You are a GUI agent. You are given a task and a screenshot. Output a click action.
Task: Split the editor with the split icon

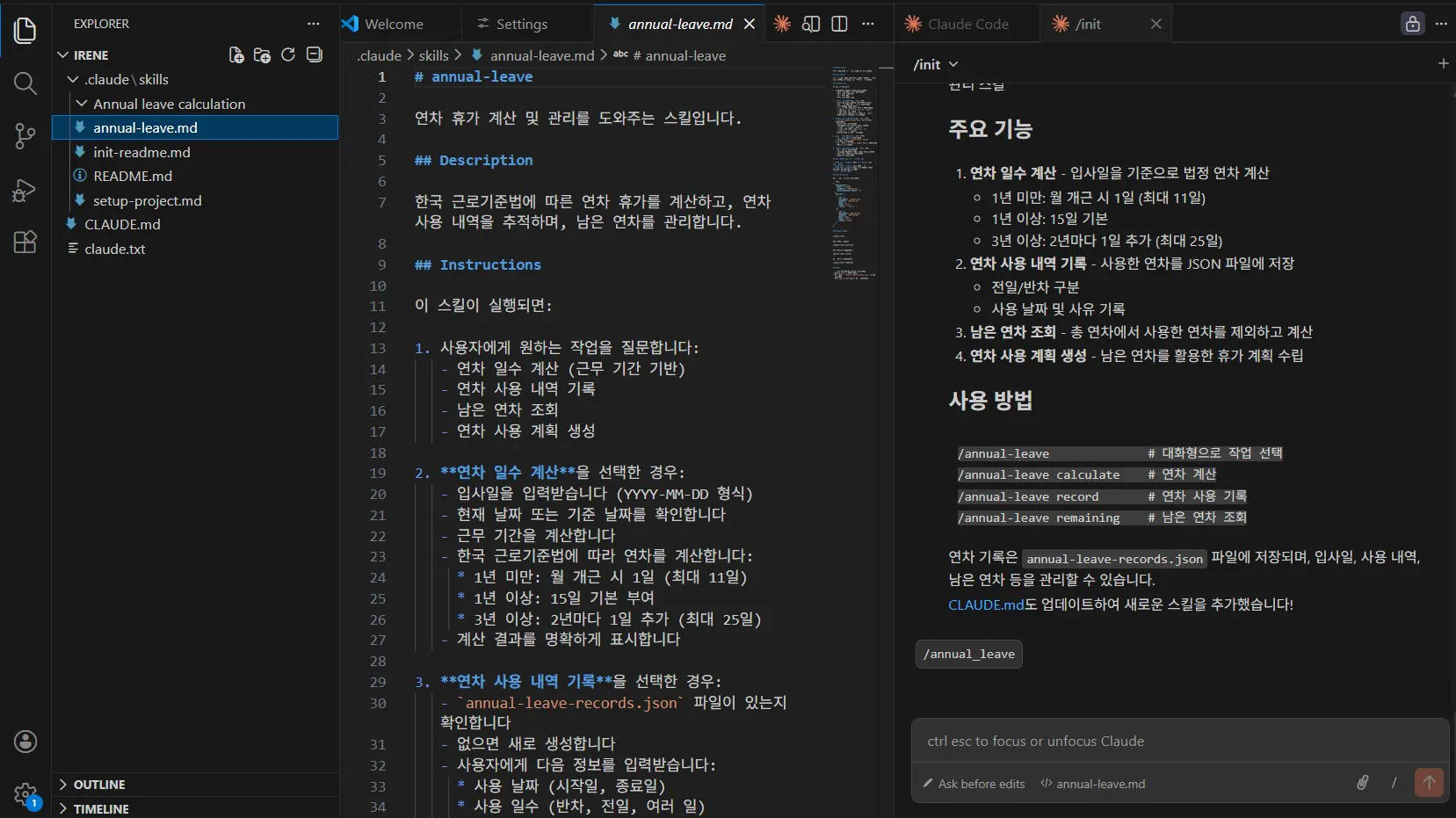(839, 24)
